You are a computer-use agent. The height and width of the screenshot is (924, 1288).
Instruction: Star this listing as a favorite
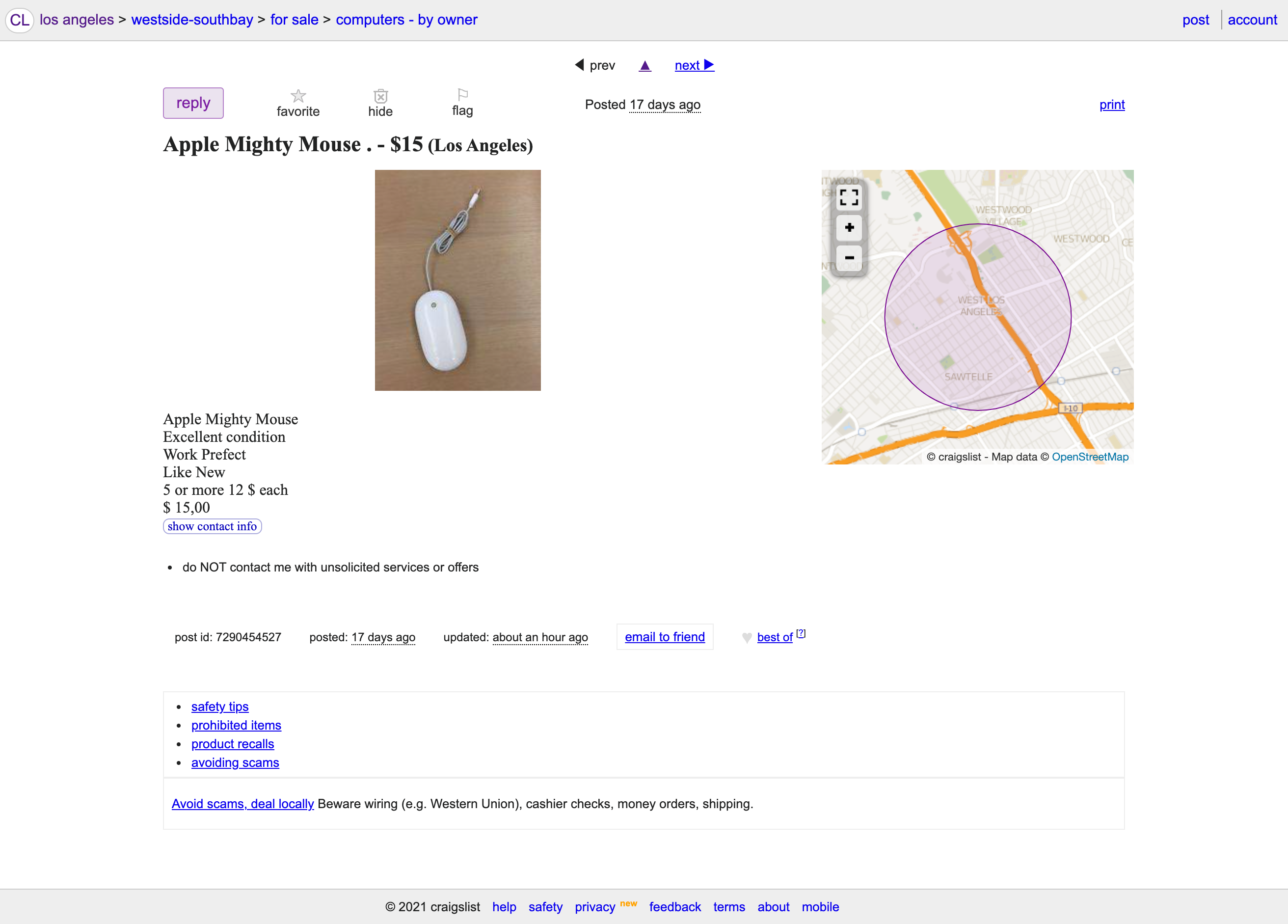coord(298,96)
